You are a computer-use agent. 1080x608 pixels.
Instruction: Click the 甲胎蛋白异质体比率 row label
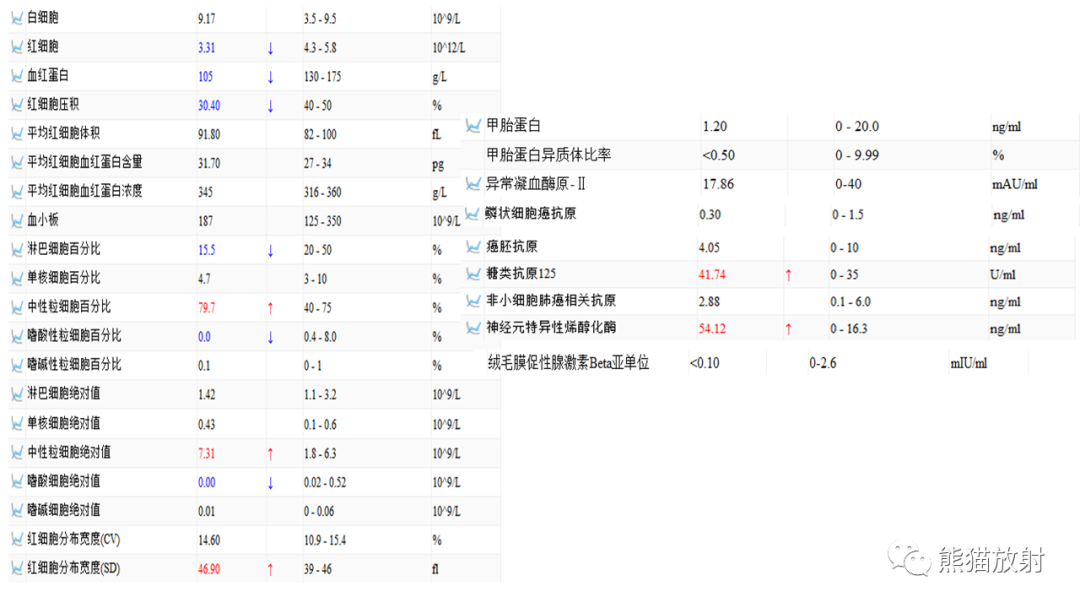(548, 155)
